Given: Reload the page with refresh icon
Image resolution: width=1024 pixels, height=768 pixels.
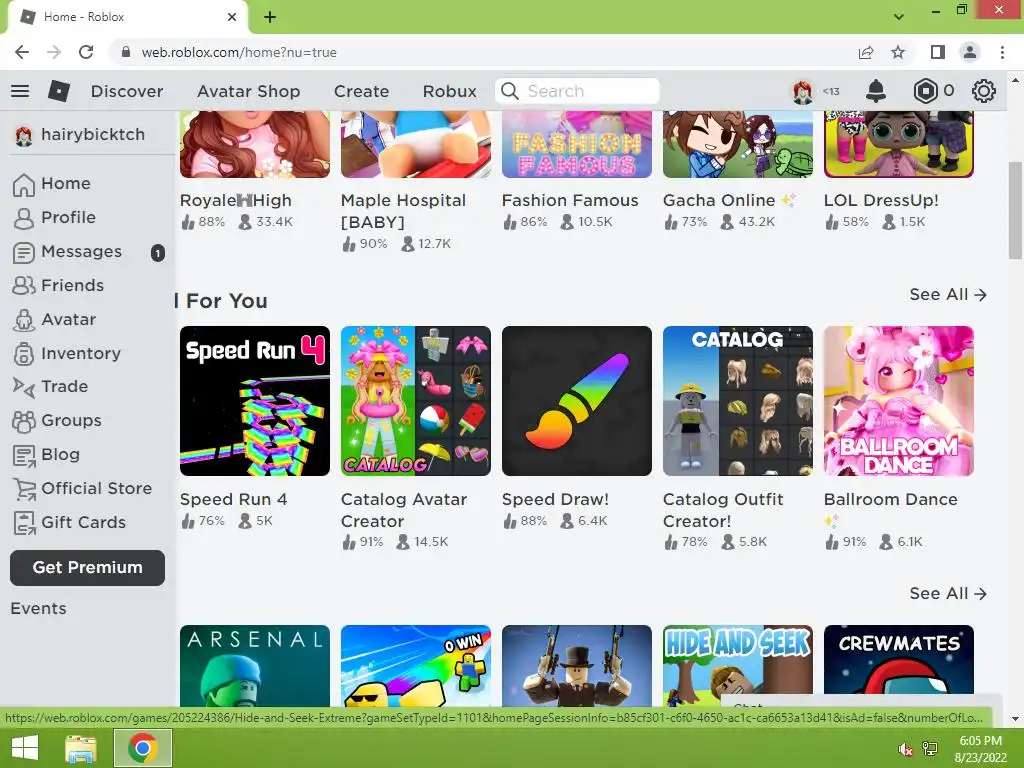Looking at the screenshot, I should [86, 52].
